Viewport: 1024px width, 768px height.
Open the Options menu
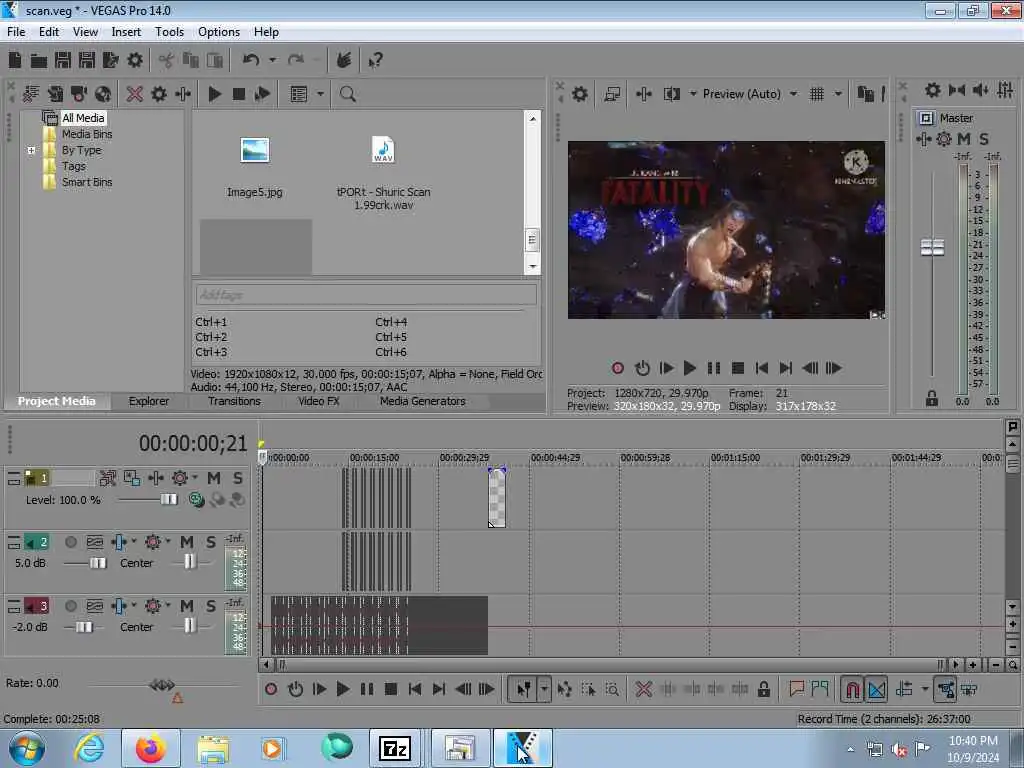pyautogui.click(x=219, y=32)
